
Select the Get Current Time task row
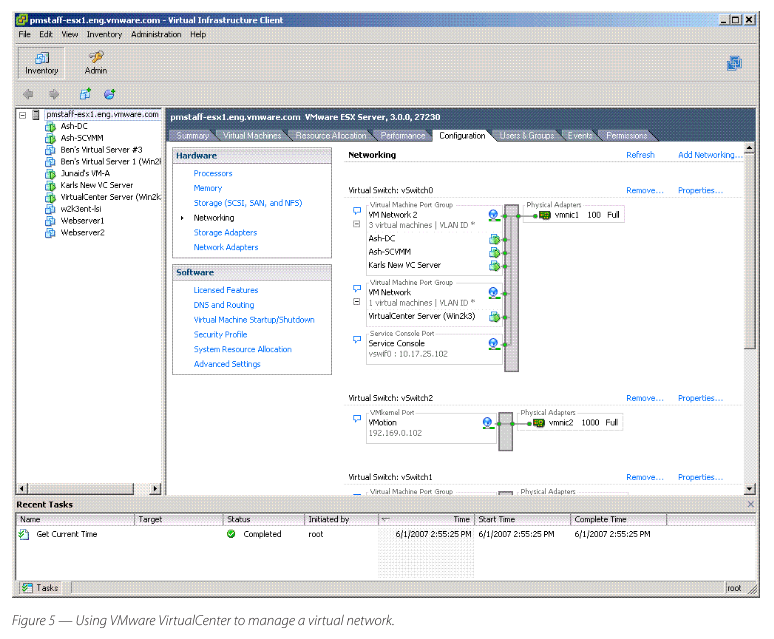[x=385, y=534]
